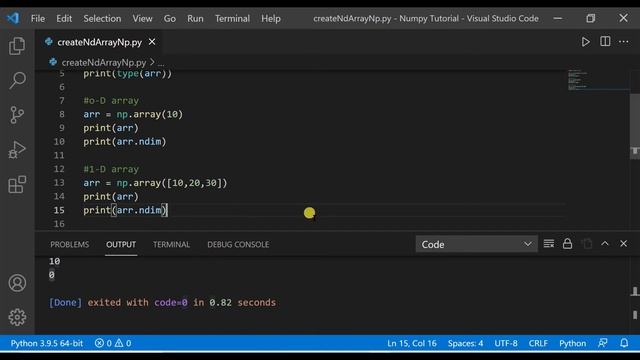
Task: Open the File menu
Action: (x=38, y=18)
